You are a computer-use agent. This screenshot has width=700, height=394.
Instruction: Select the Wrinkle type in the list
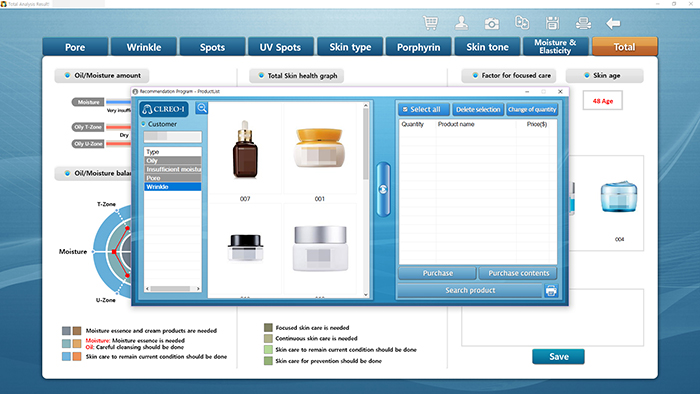click(172, 187)
